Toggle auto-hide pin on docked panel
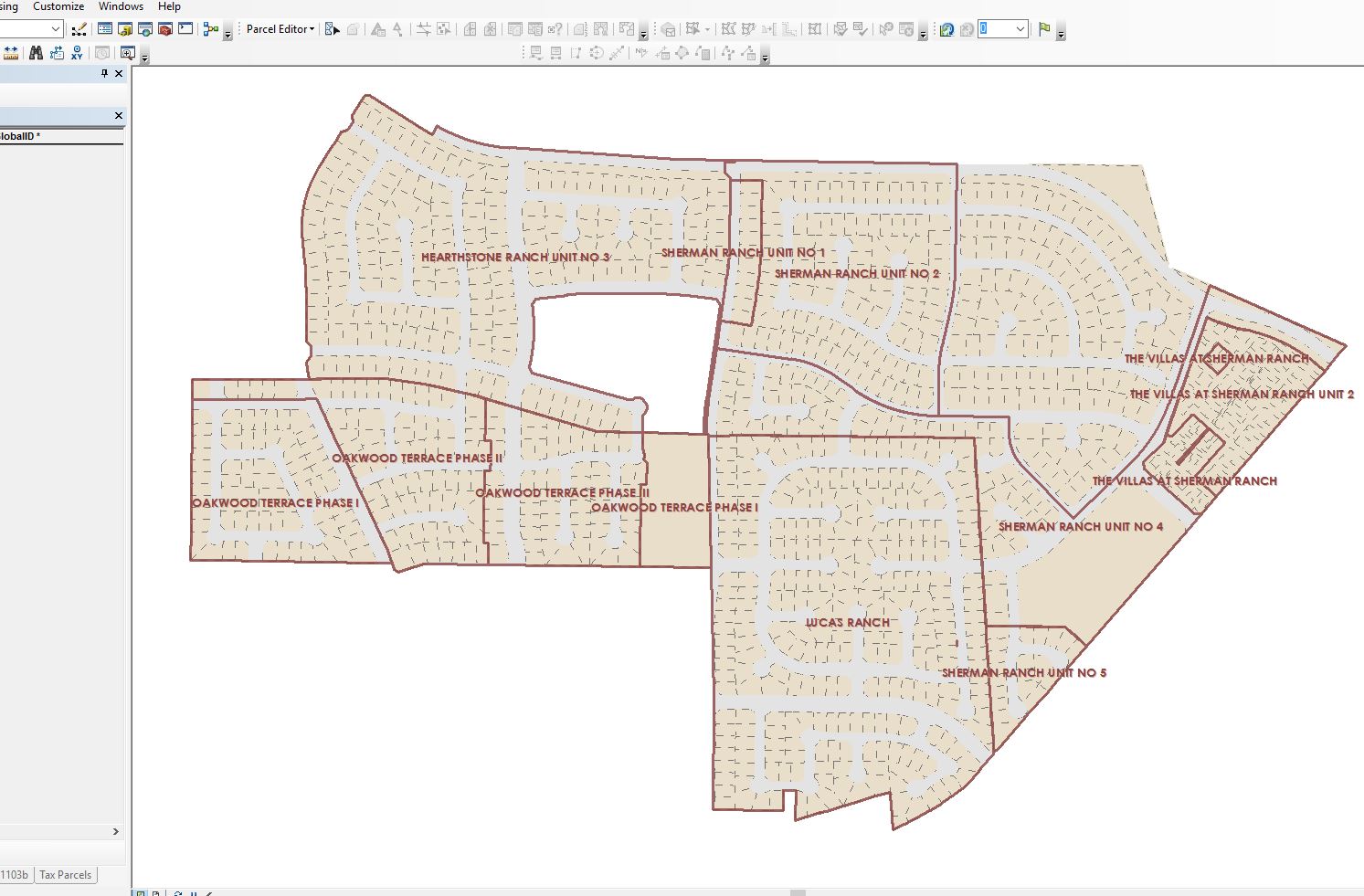 104,73
